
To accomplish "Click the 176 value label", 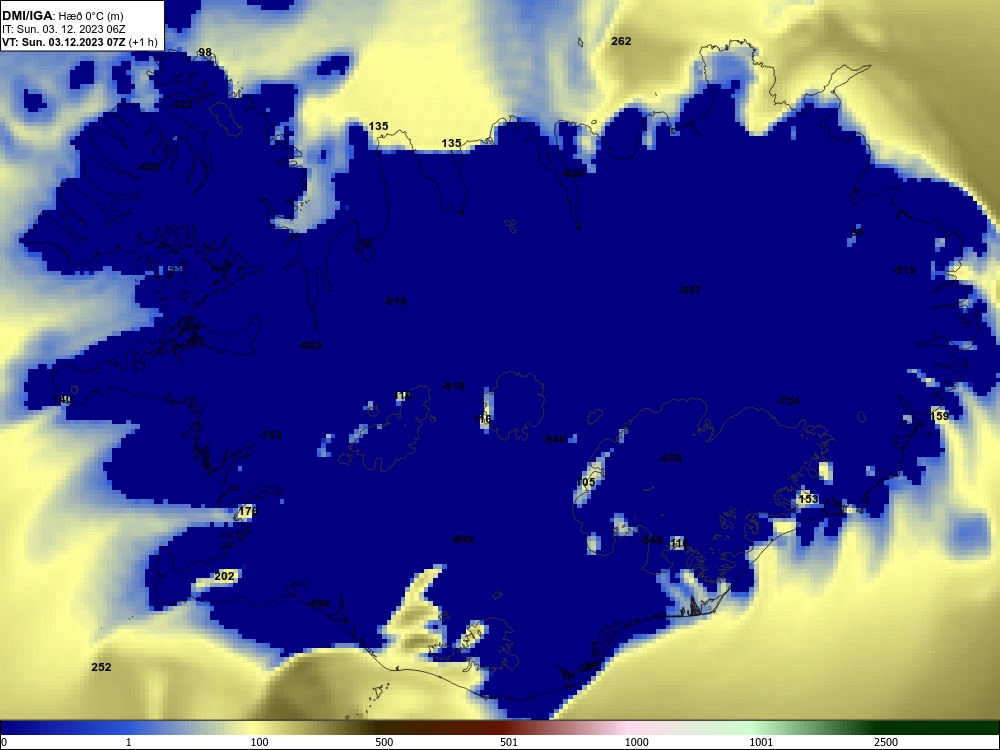I will click(x=248, y=511).
